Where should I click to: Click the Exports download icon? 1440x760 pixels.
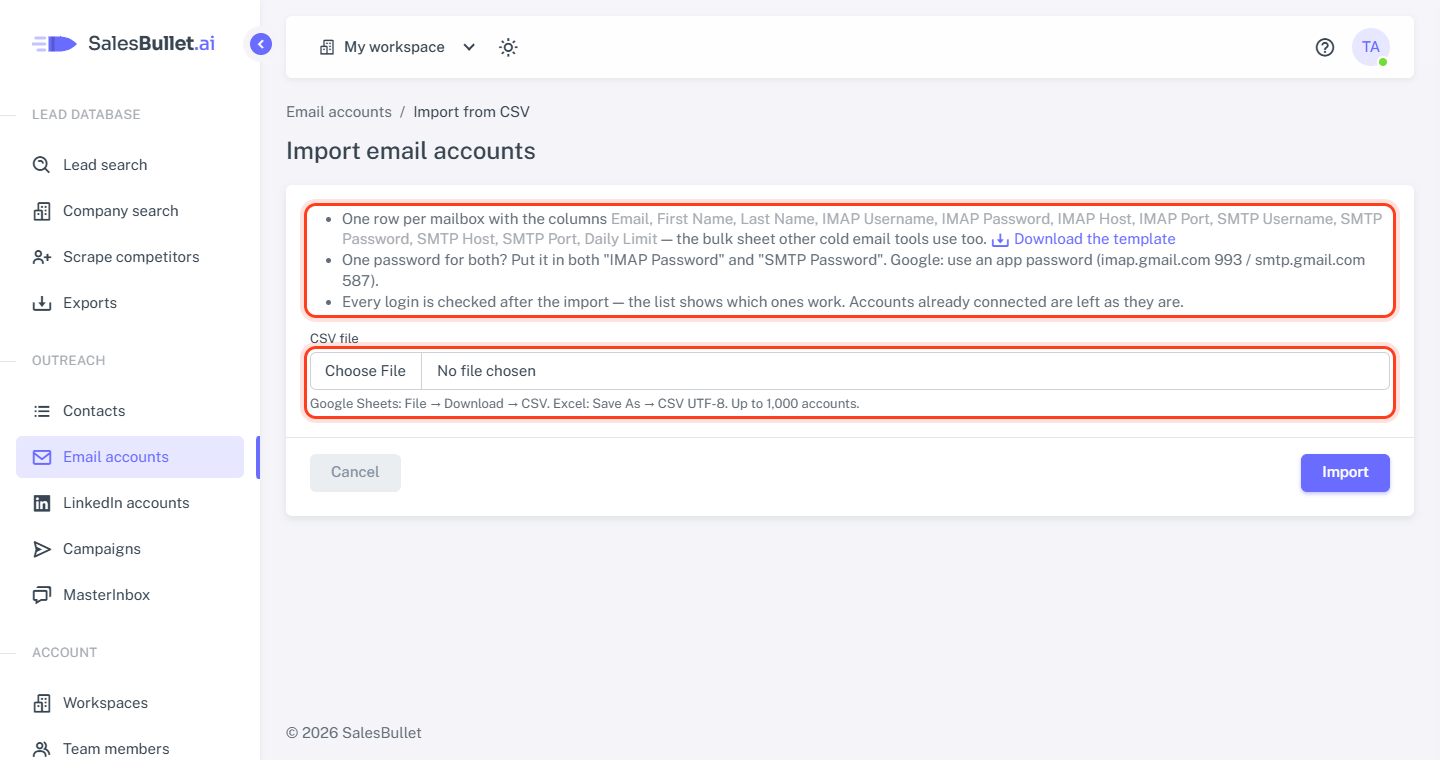42,303
